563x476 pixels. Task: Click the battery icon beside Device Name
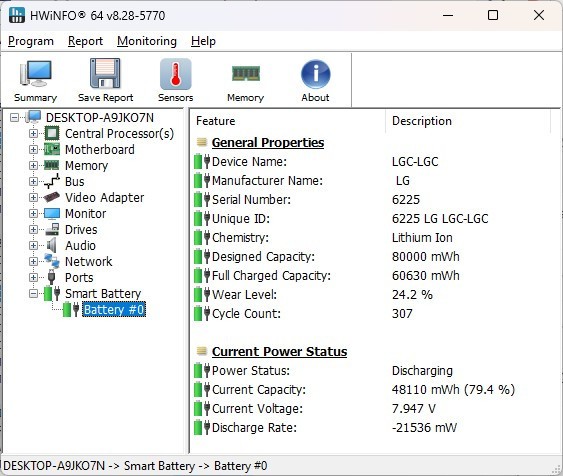click(x=202, y=162)
